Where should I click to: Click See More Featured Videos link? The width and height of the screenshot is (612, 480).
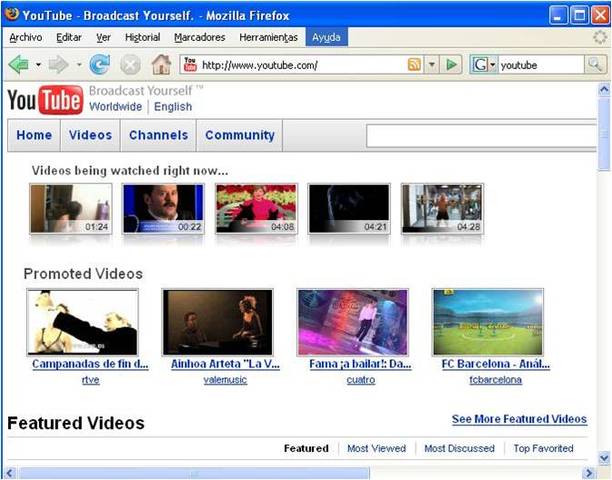[519, 419]
